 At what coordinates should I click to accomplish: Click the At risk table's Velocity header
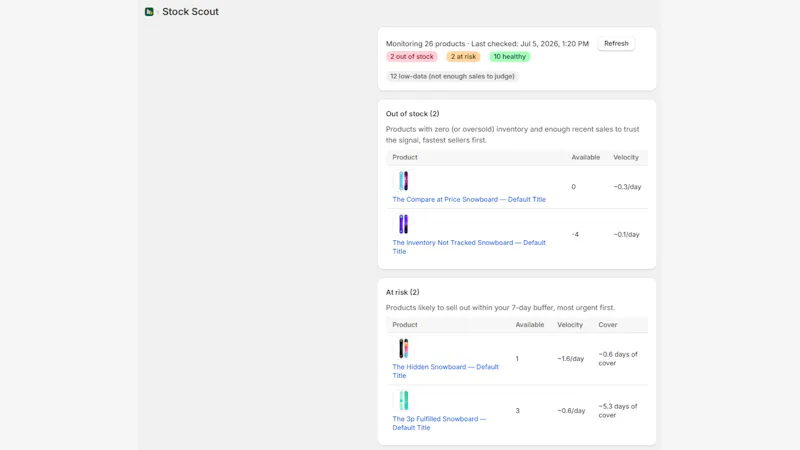(x=570, y=324)
